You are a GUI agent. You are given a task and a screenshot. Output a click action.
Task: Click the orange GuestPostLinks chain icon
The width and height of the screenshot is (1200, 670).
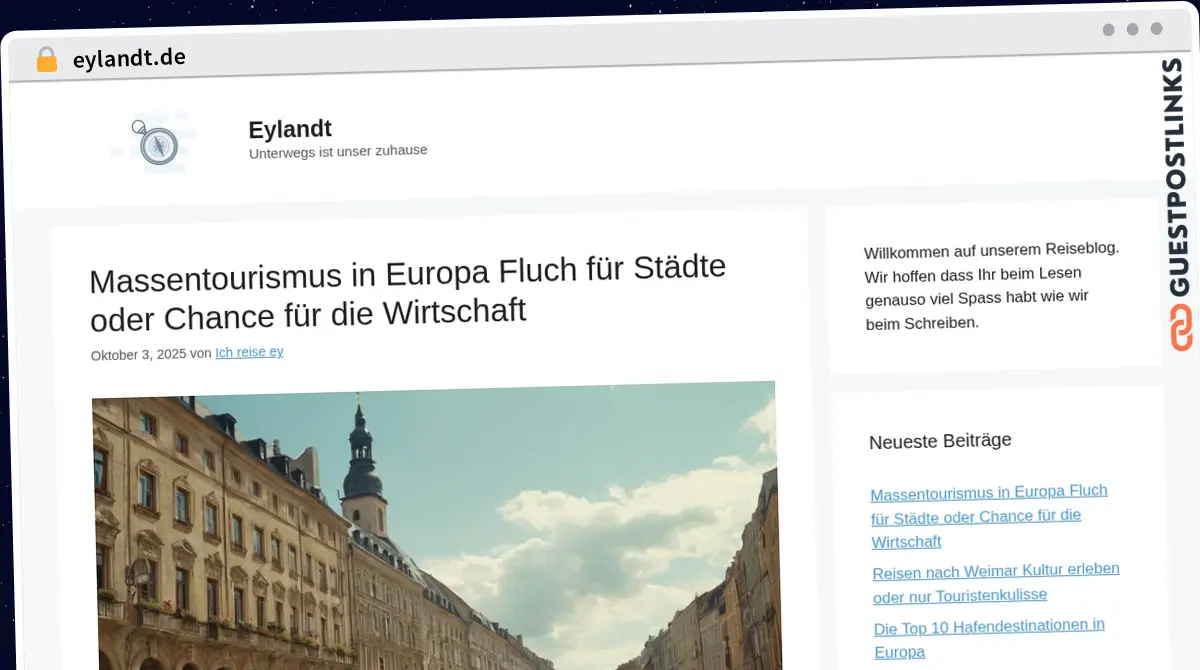[x=1181, y=328]
